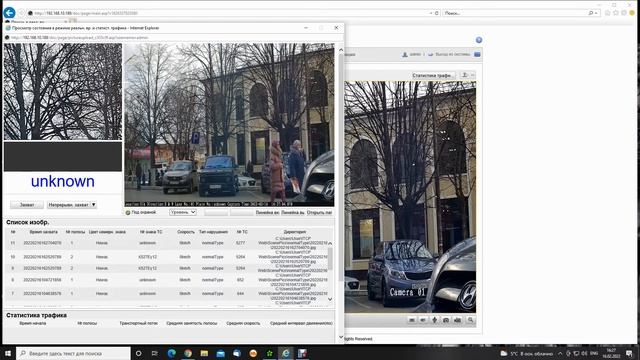Click the upload icon next to traffic statistics button
This screenshot has height=360, width=640.
464,75
